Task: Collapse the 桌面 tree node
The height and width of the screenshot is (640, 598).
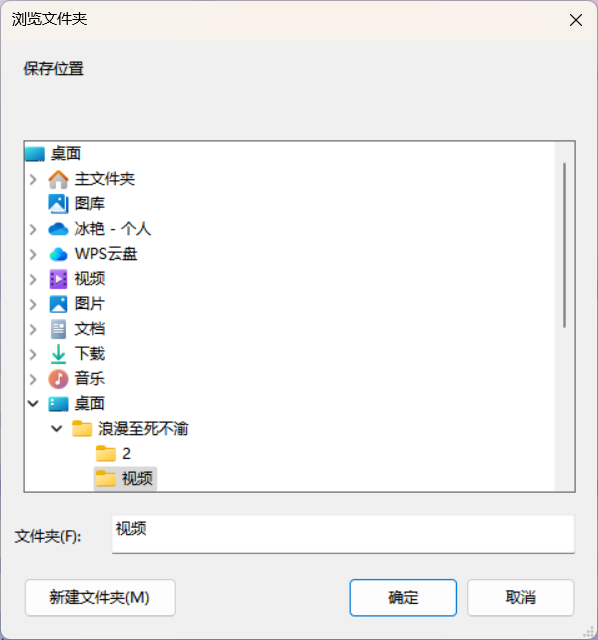Action: pos(33,404)
